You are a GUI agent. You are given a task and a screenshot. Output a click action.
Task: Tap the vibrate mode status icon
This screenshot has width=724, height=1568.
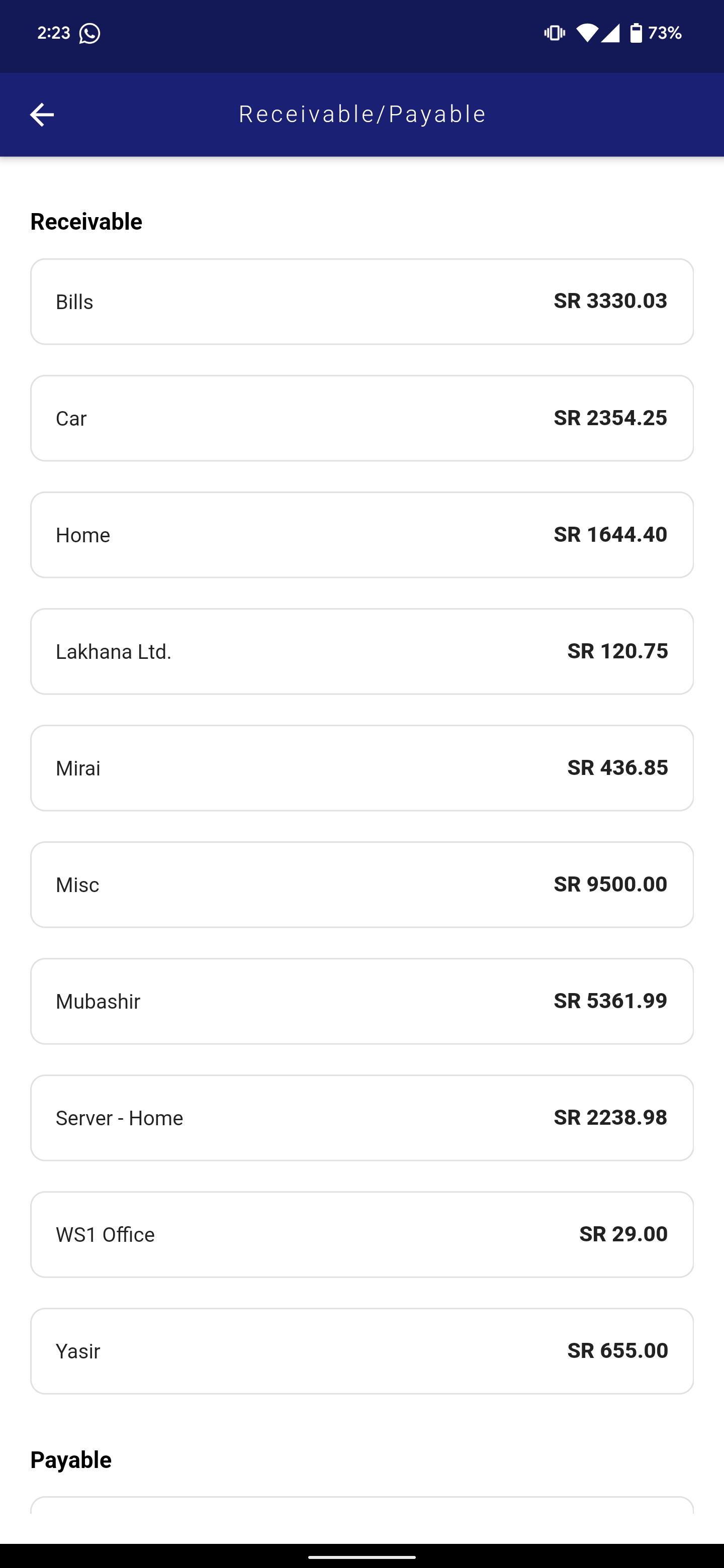(x=554, y=33)
